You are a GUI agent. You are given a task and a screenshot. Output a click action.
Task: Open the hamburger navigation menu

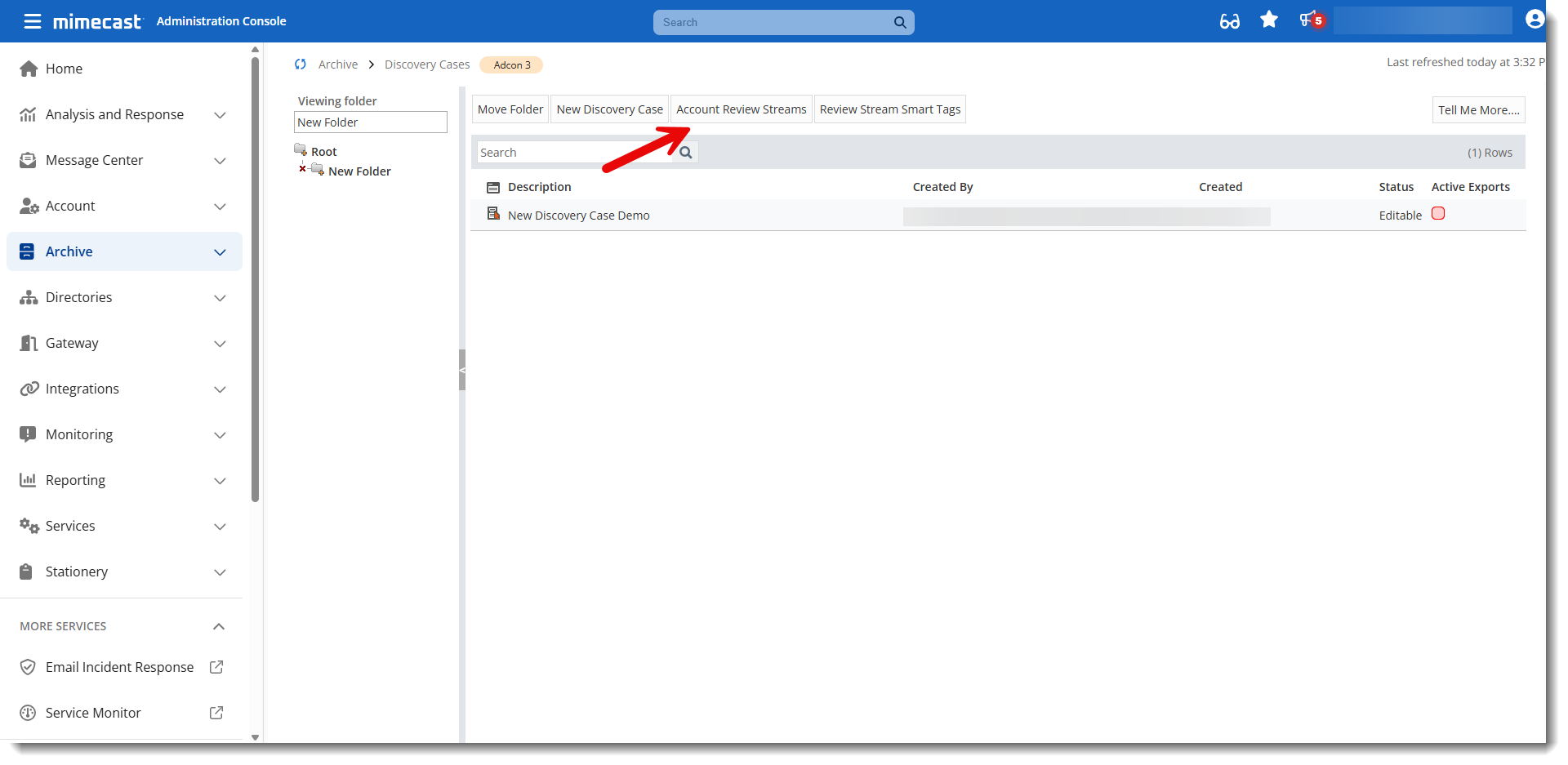point(32,21)
